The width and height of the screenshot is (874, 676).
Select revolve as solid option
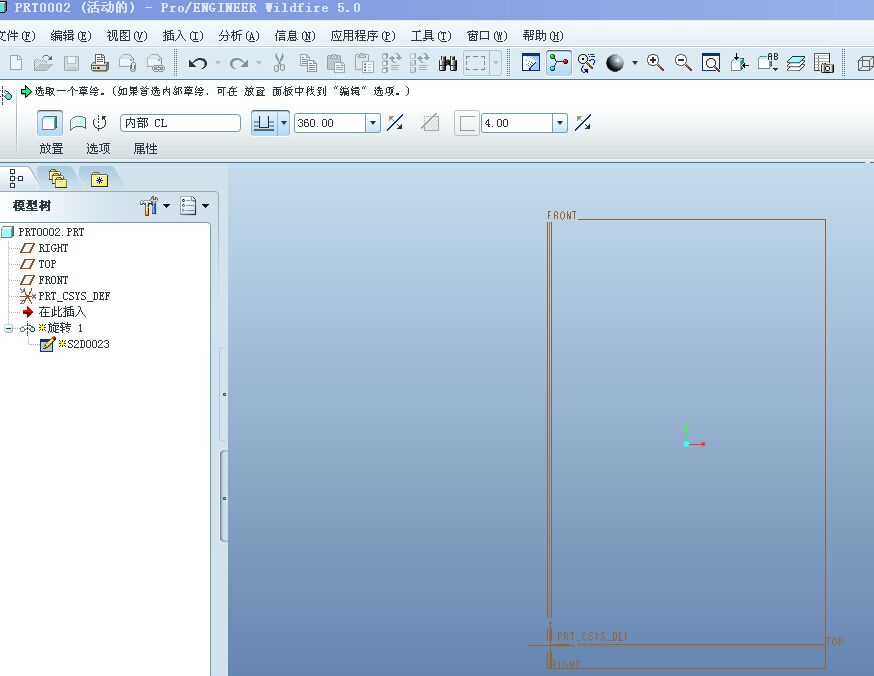tap(50, 123)
